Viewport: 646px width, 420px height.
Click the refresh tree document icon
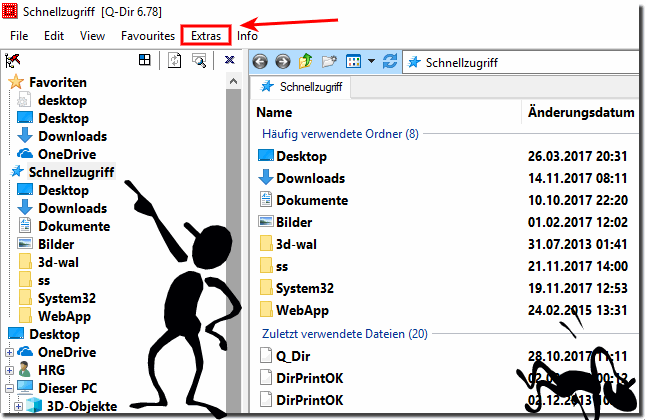[x=175, y=61]
